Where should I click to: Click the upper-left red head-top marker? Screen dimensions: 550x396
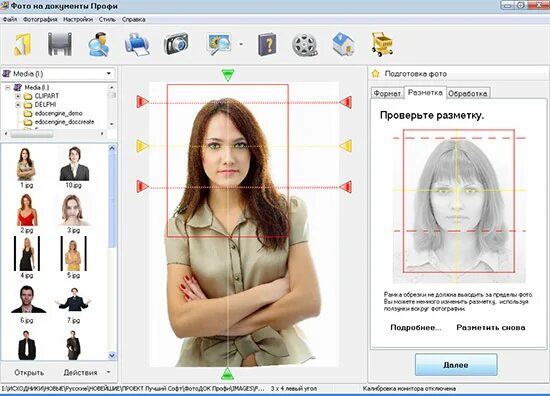(142, 102)
